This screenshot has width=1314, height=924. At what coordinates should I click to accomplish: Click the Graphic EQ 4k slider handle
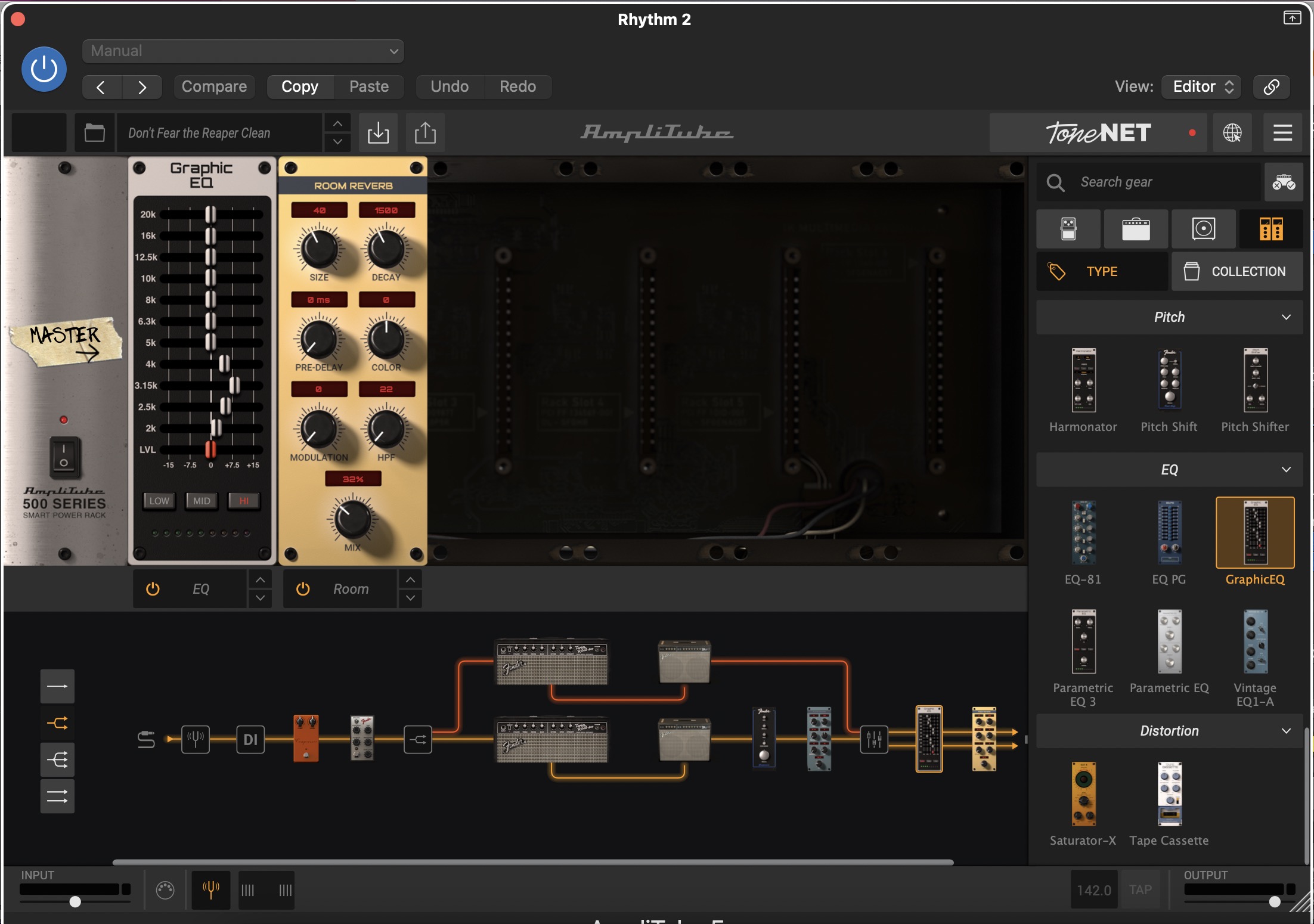[224, 364]
